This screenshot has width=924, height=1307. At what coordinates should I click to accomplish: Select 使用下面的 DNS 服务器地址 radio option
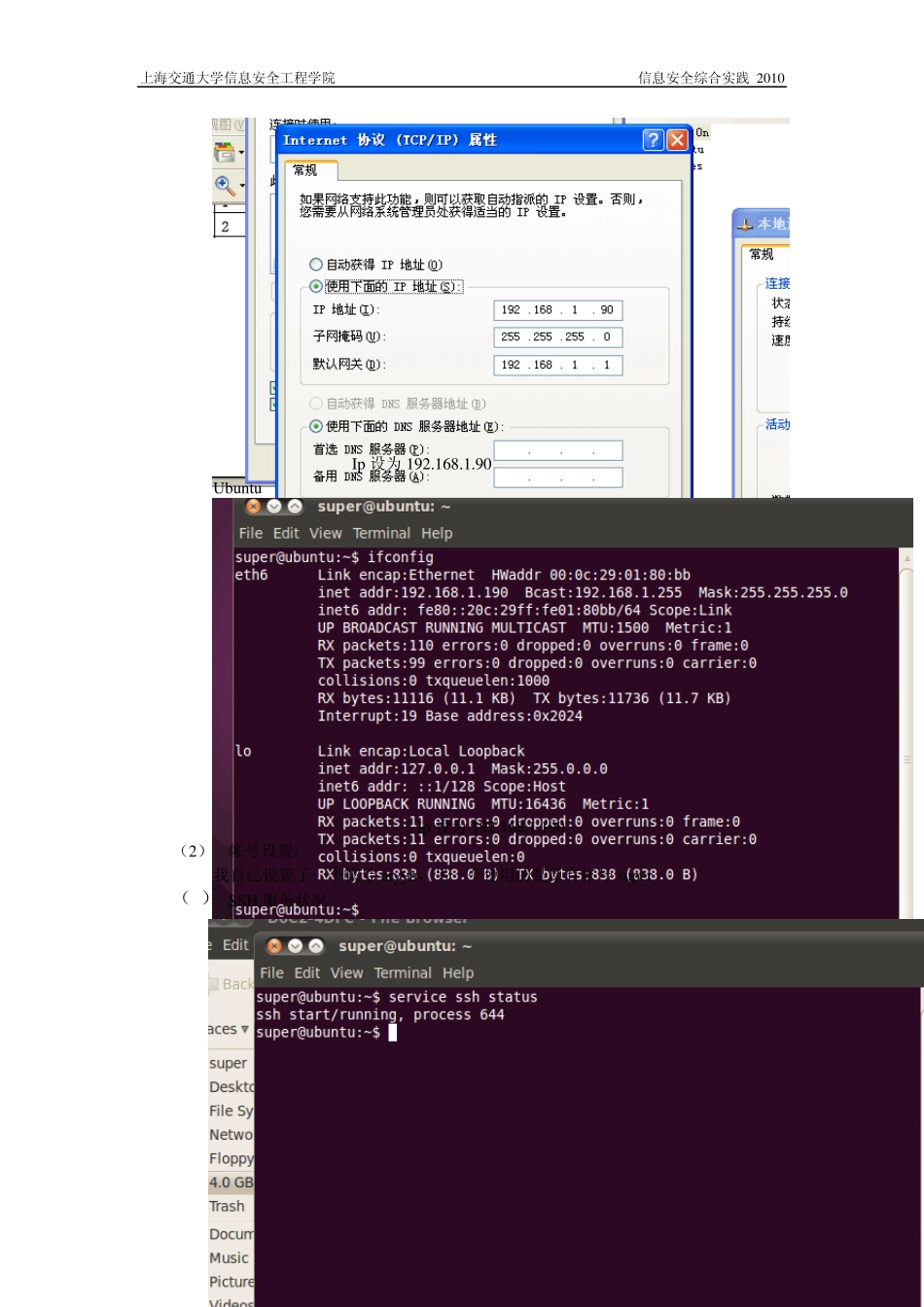coord(315,426)
